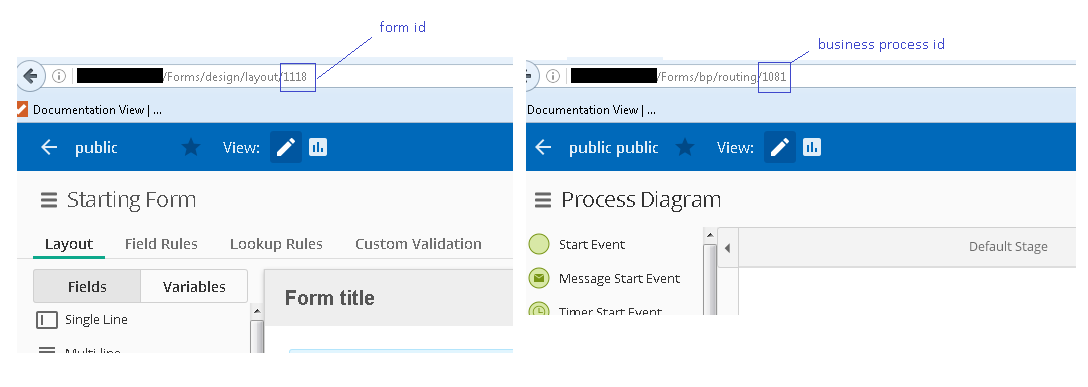This screenshot has width=1088, height=387.
Task: Click the browser back arrow in left window
Action: point(30,76)
